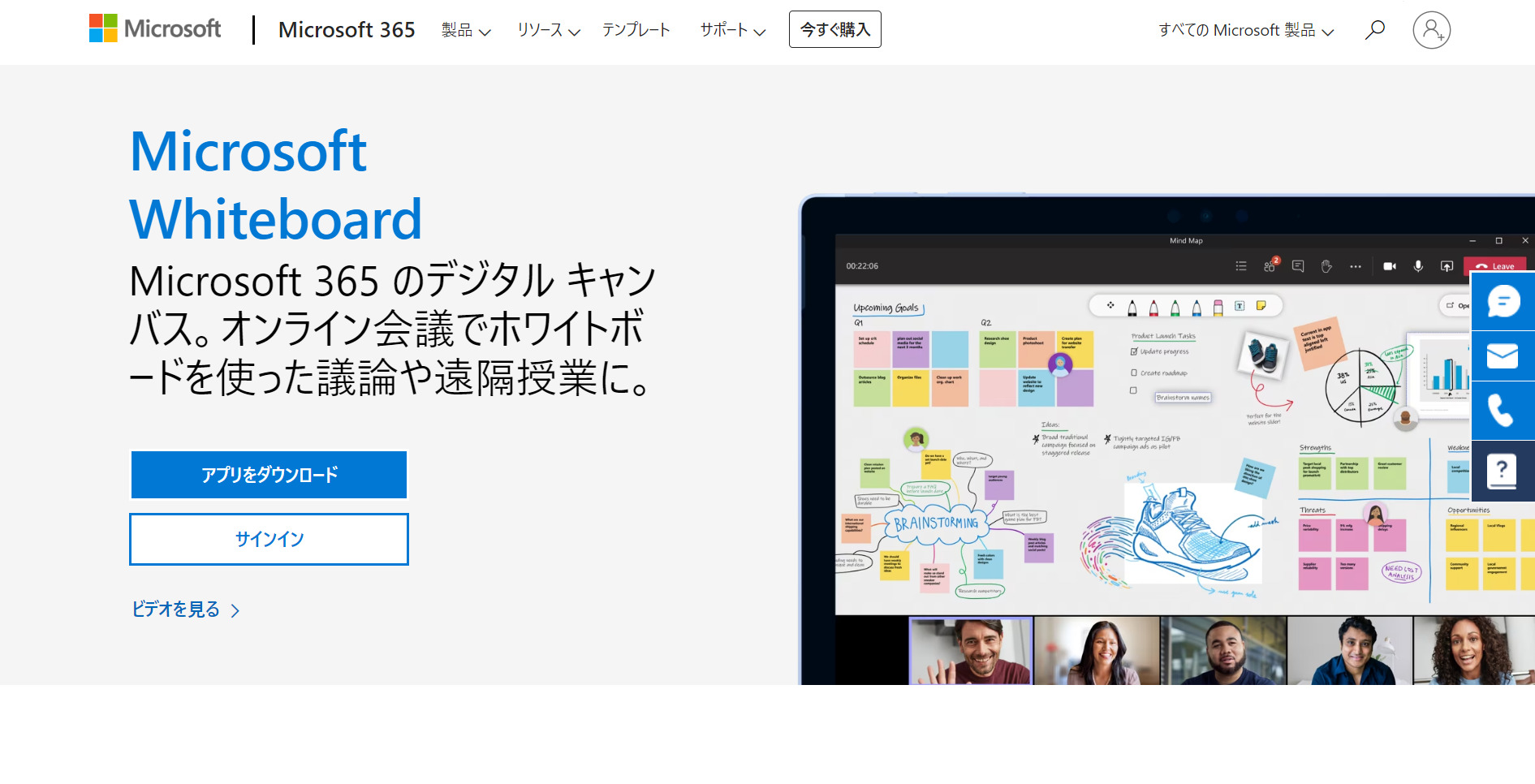Mute the microphone in the meeting toolbar

1418,266
